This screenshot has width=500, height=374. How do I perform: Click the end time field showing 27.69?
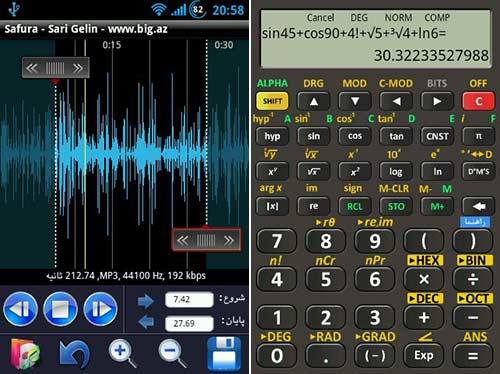coord(189,323)
